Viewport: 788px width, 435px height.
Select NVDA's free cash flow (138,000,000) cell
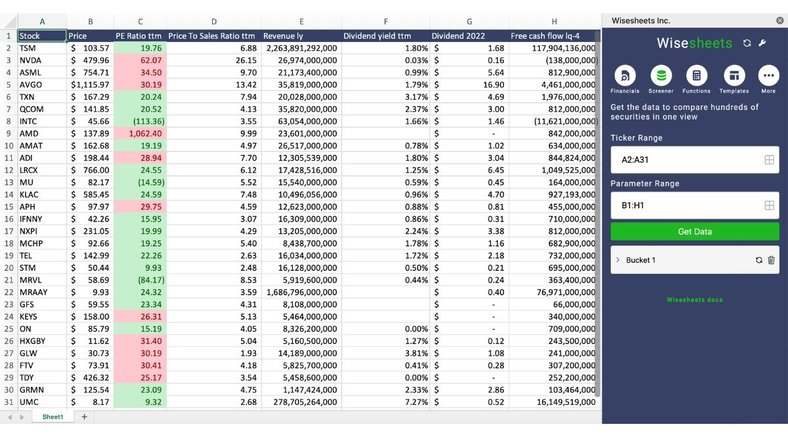pos(552,60)
